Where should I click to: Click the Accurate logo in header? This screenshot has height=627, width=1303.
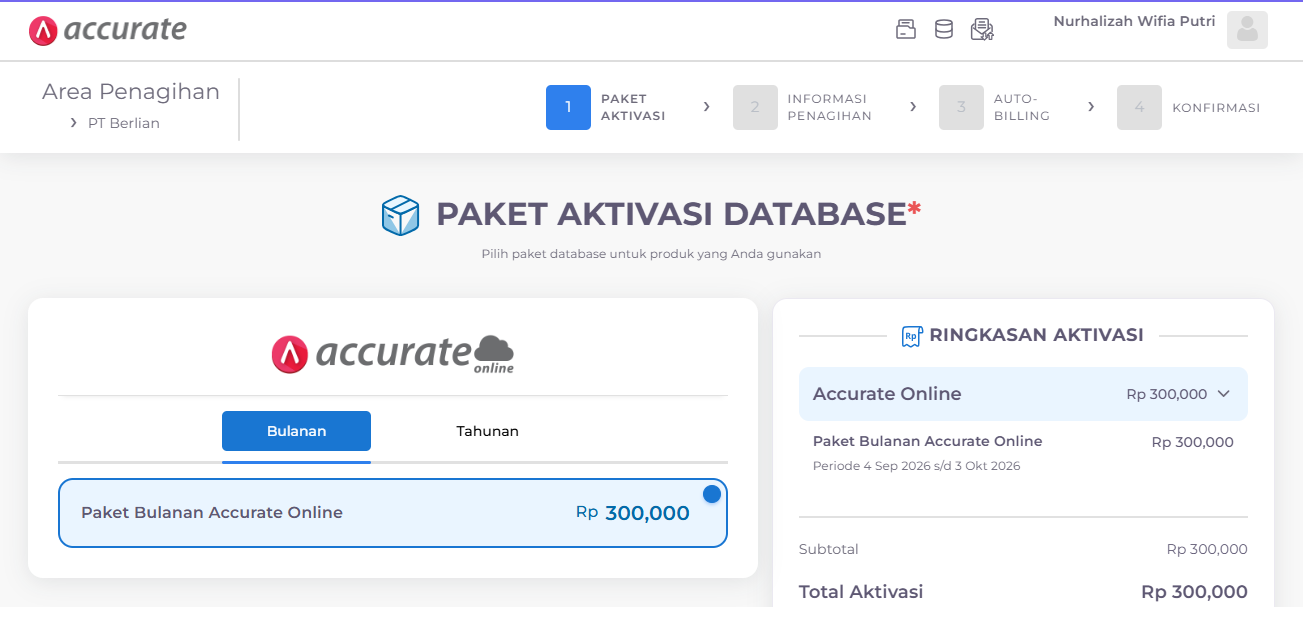coord(108,30)
